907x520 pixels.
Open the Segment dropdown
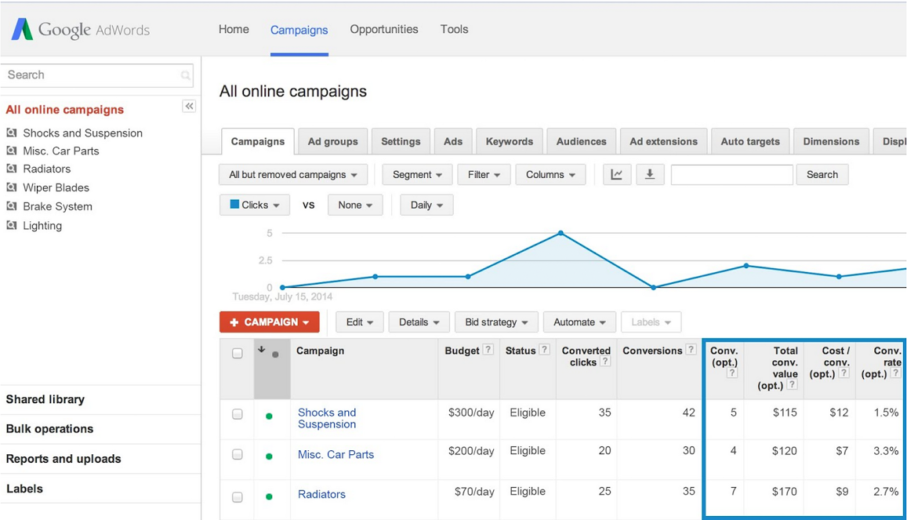pos(417,175)
